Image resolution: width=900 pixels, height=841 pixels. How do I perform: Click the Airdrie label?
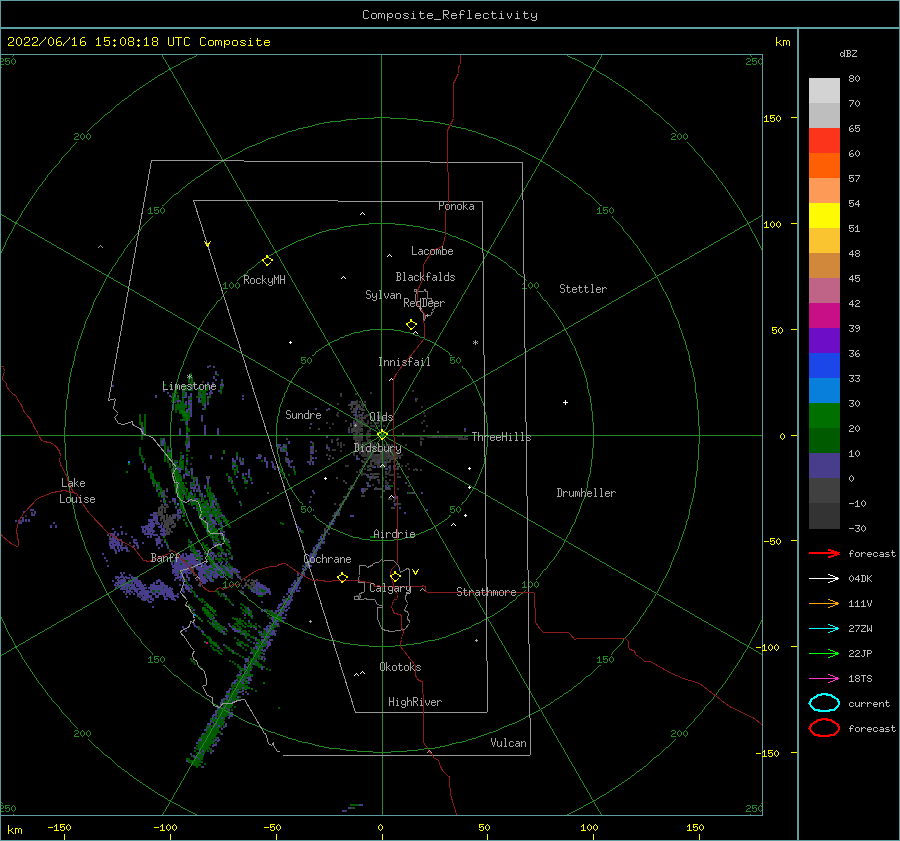tap(394, 534)
